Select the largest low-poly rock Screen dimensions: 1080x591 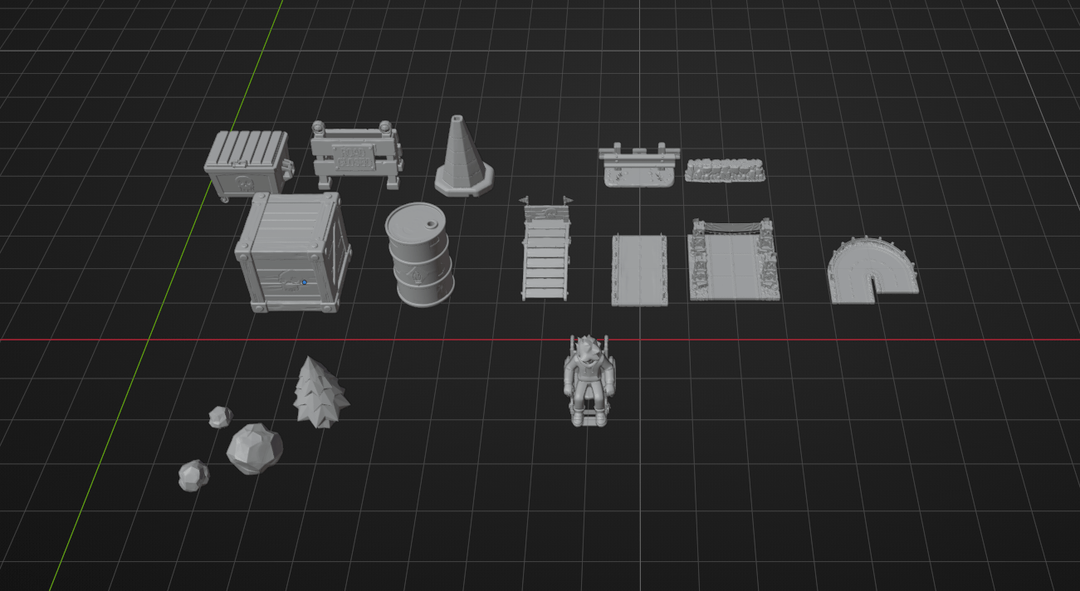(254, 448)
